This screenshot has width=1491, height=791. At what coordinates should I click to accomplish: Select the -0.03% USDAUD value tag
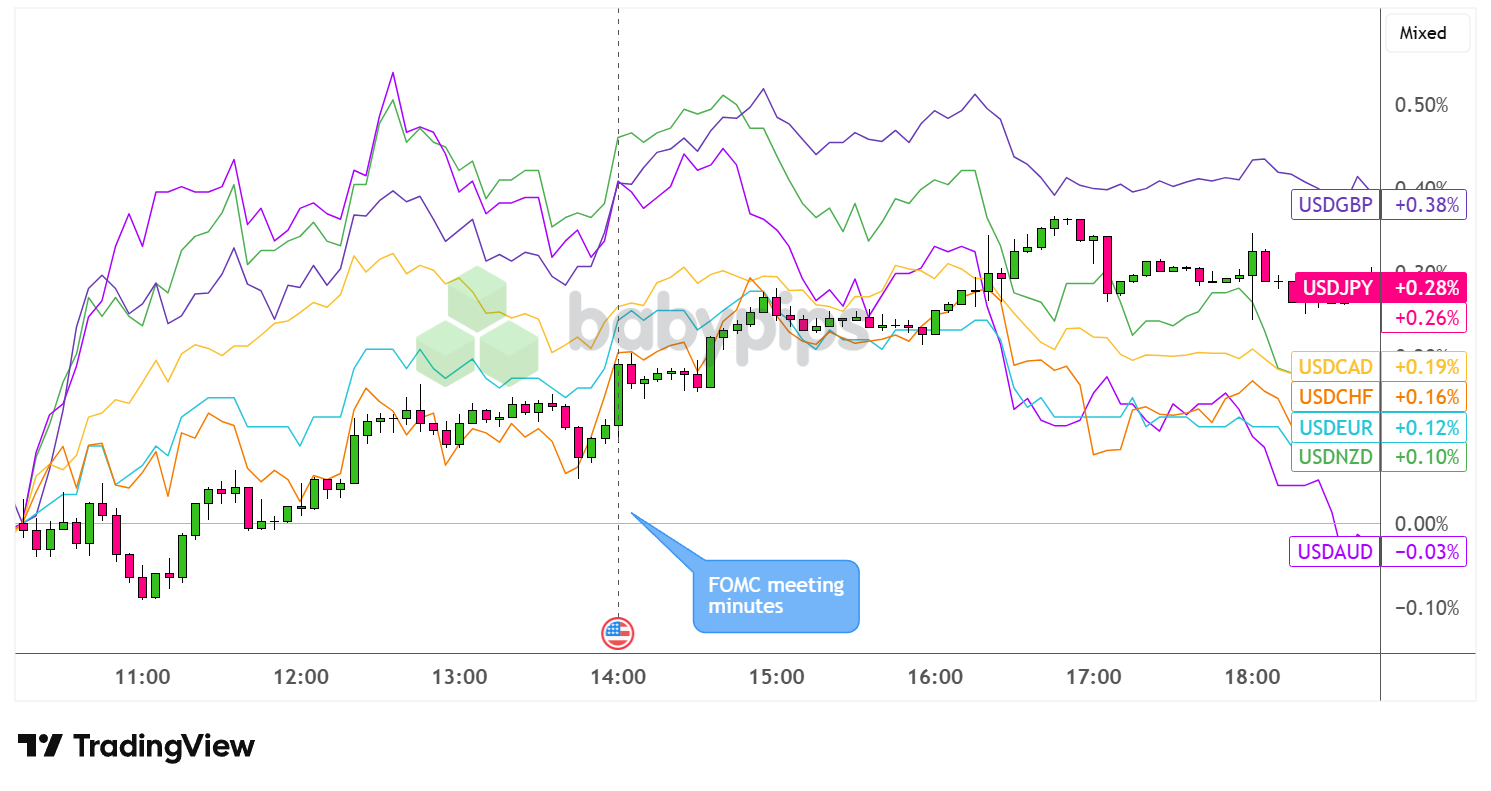(x=1423, y=551)
